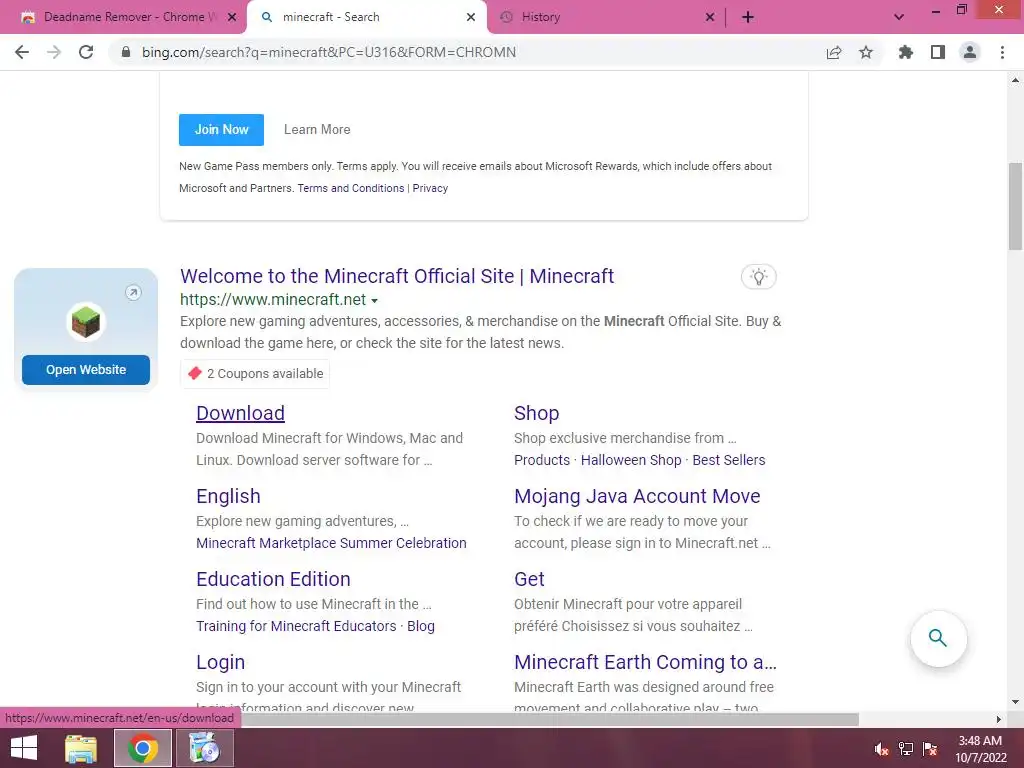Viewport: 1024px width, 768px height.
Task: Bookmark this page with the star
Action: 866,52
